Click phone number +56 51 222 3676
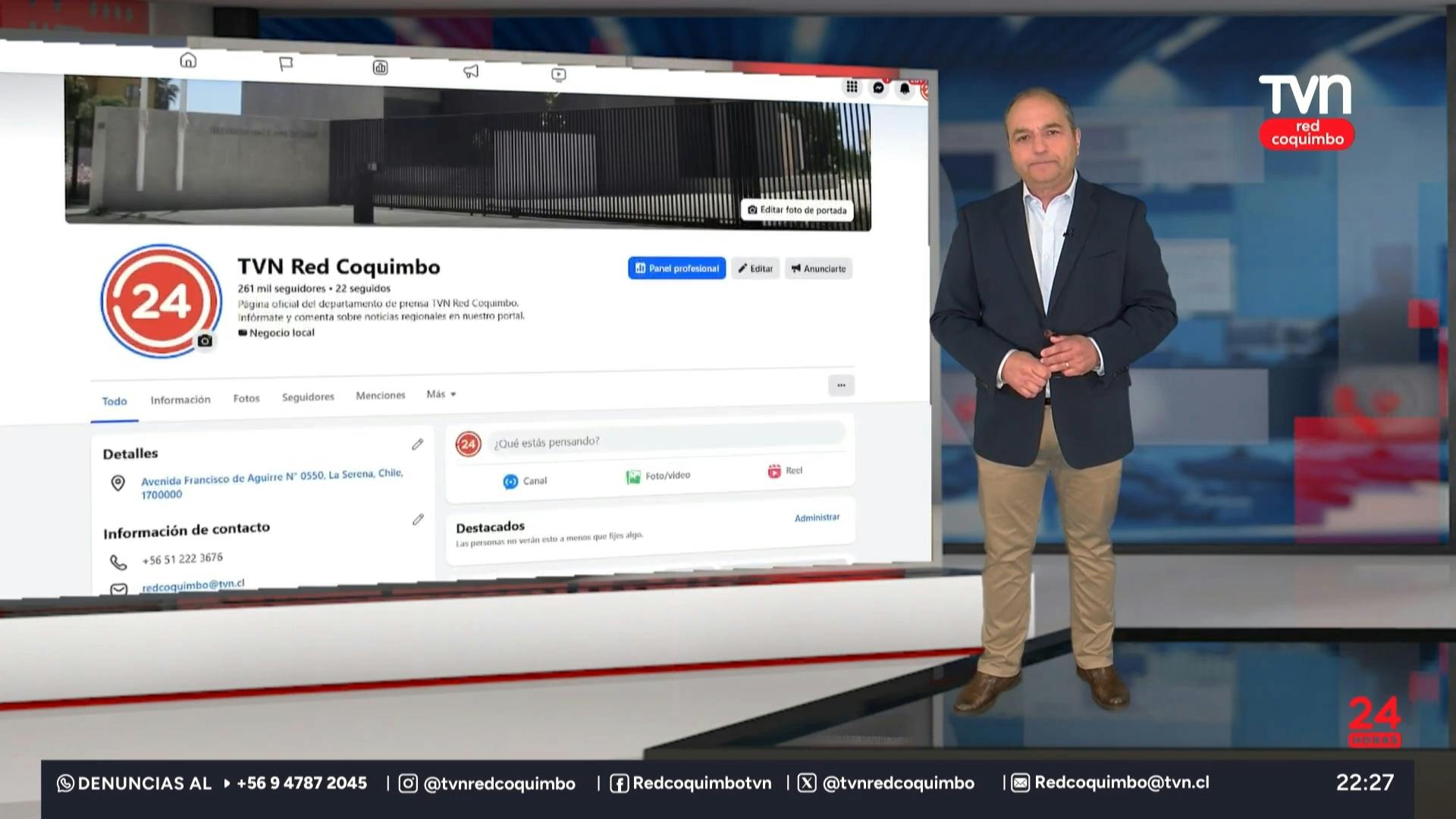 (183, 559)
